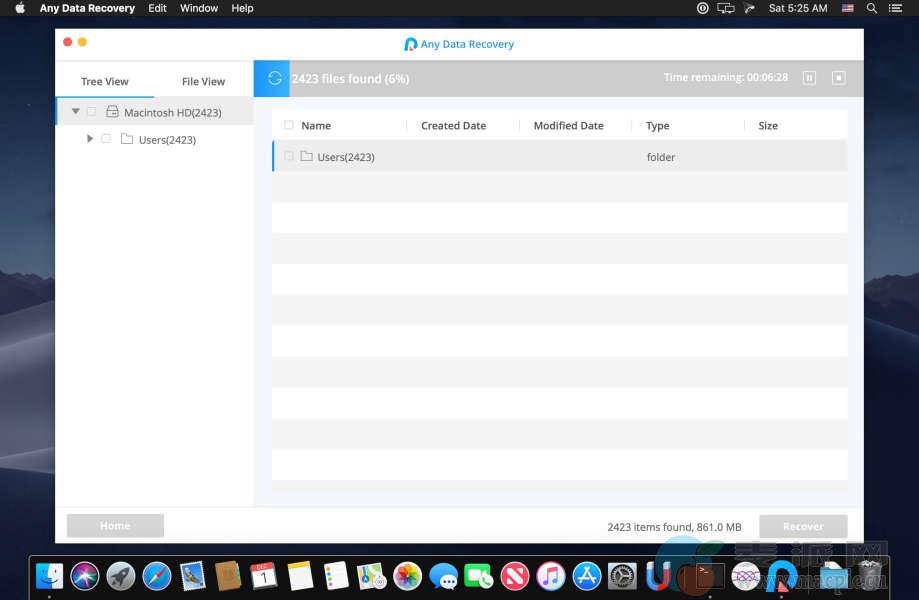
Task: Switch to the File View tab
Action: (203, 81)
